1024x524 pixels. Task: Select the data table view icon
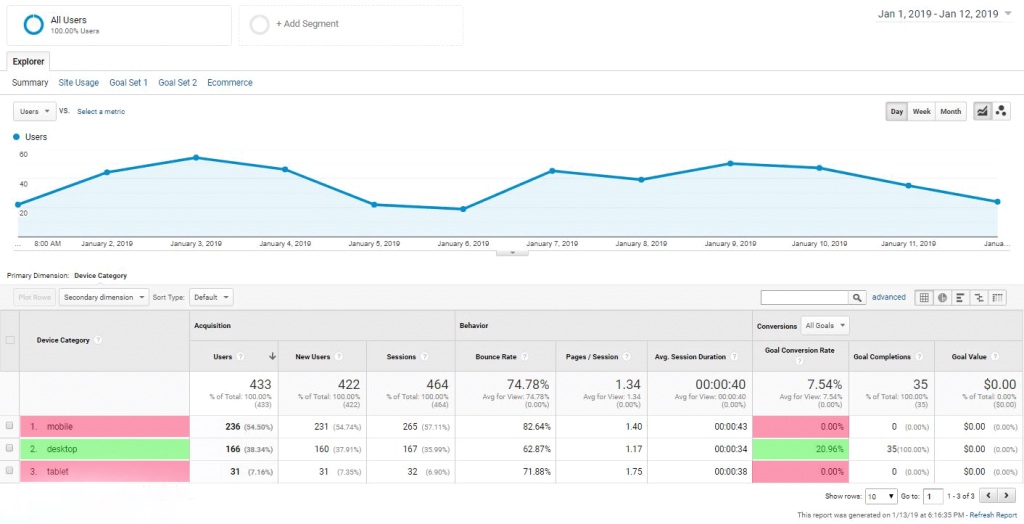924,297
